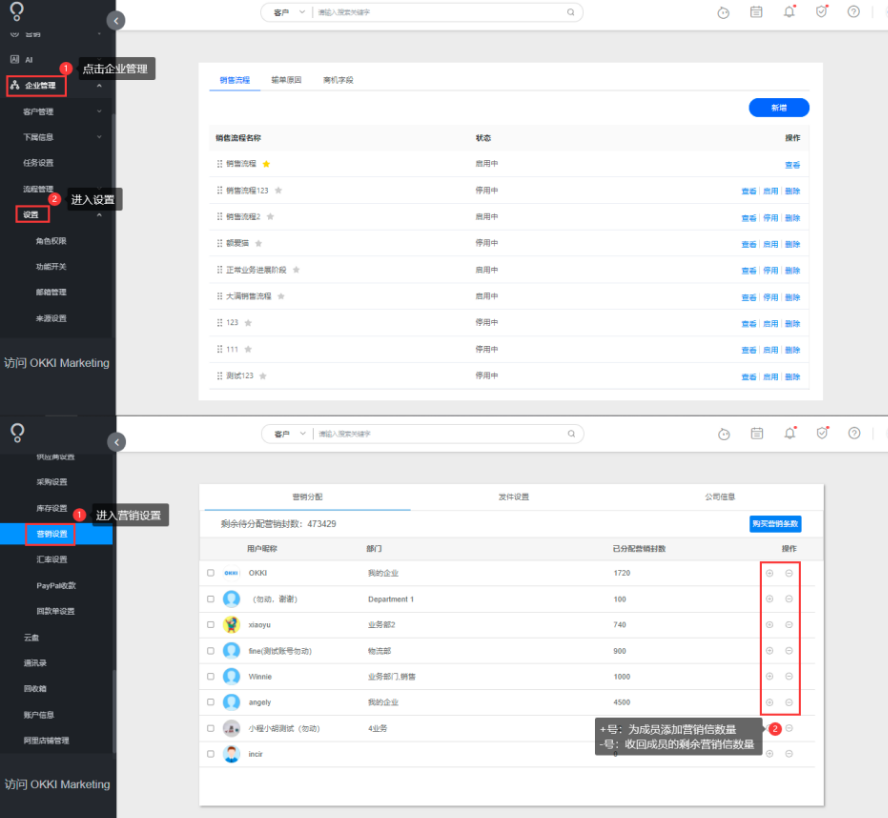Image resolution: width=888 pixels, height=818 pixels.
Task: Click the drag handle of the 销售流程2 row
Action: point(220,216)
